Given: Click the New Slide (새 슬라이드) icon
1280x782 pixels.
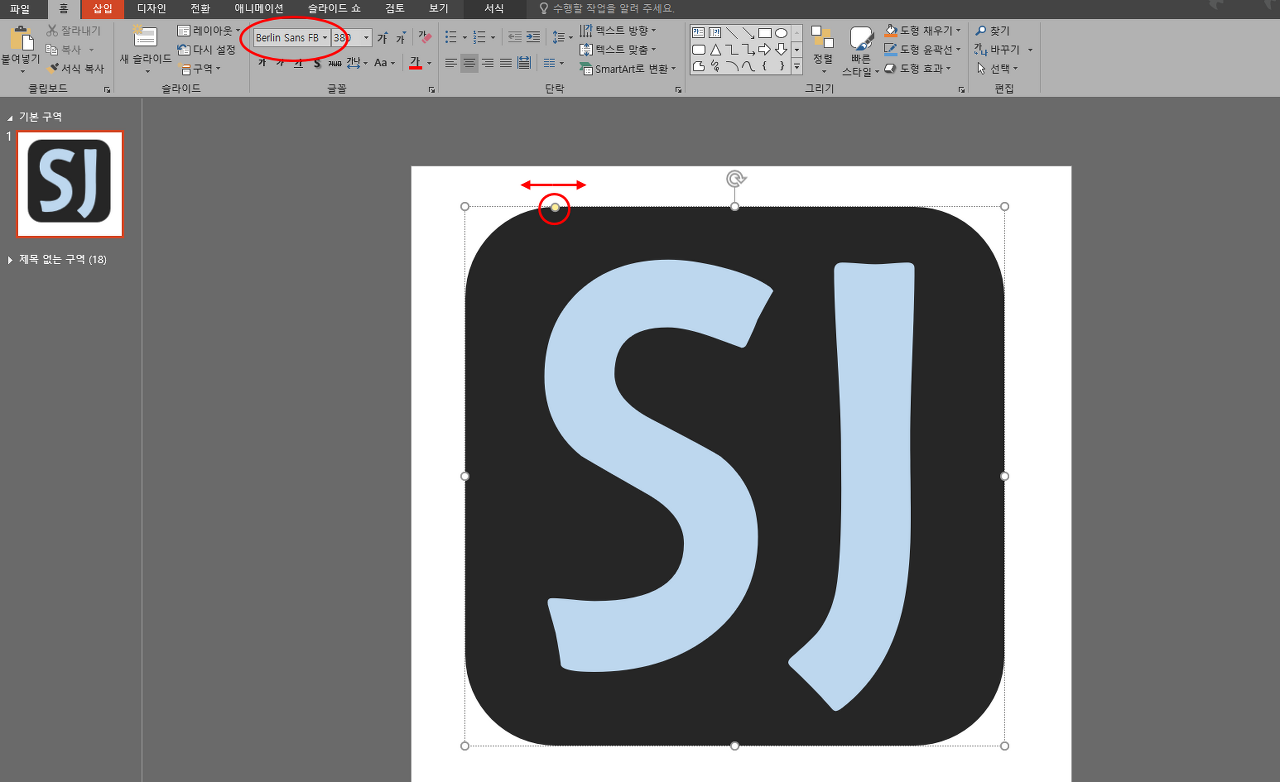Looking at the screenshot, I should tap(145, 37).
